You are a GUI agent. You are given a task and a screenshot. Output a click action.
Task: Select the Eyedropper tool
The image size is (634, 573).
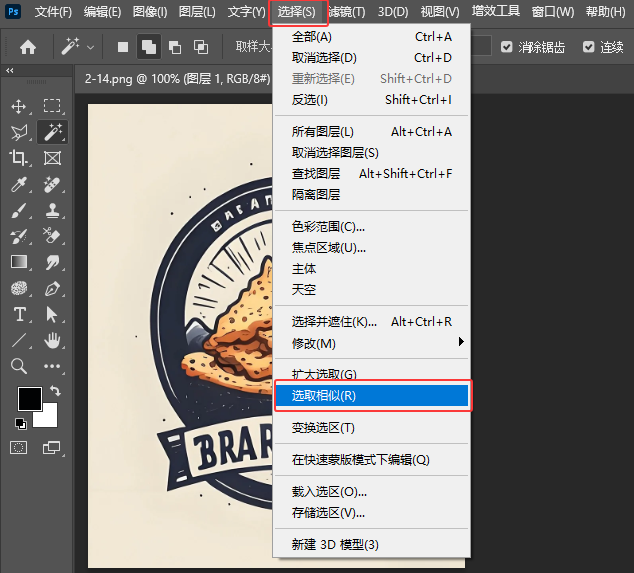(x=19, y=184)
